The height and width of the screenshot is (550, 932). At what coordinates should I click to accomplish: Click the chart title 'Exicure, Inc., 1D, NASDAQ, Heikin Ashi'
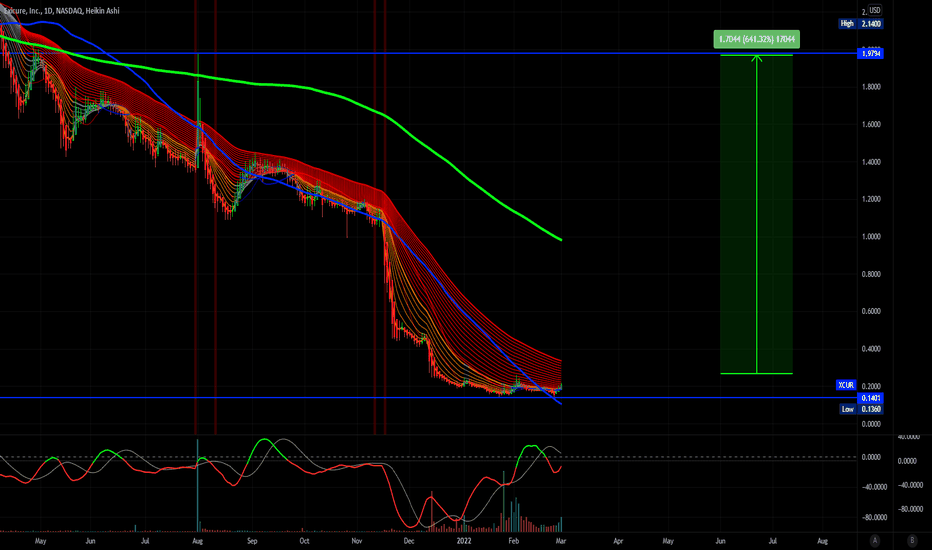pyautogui.click(x=61, y=11)
